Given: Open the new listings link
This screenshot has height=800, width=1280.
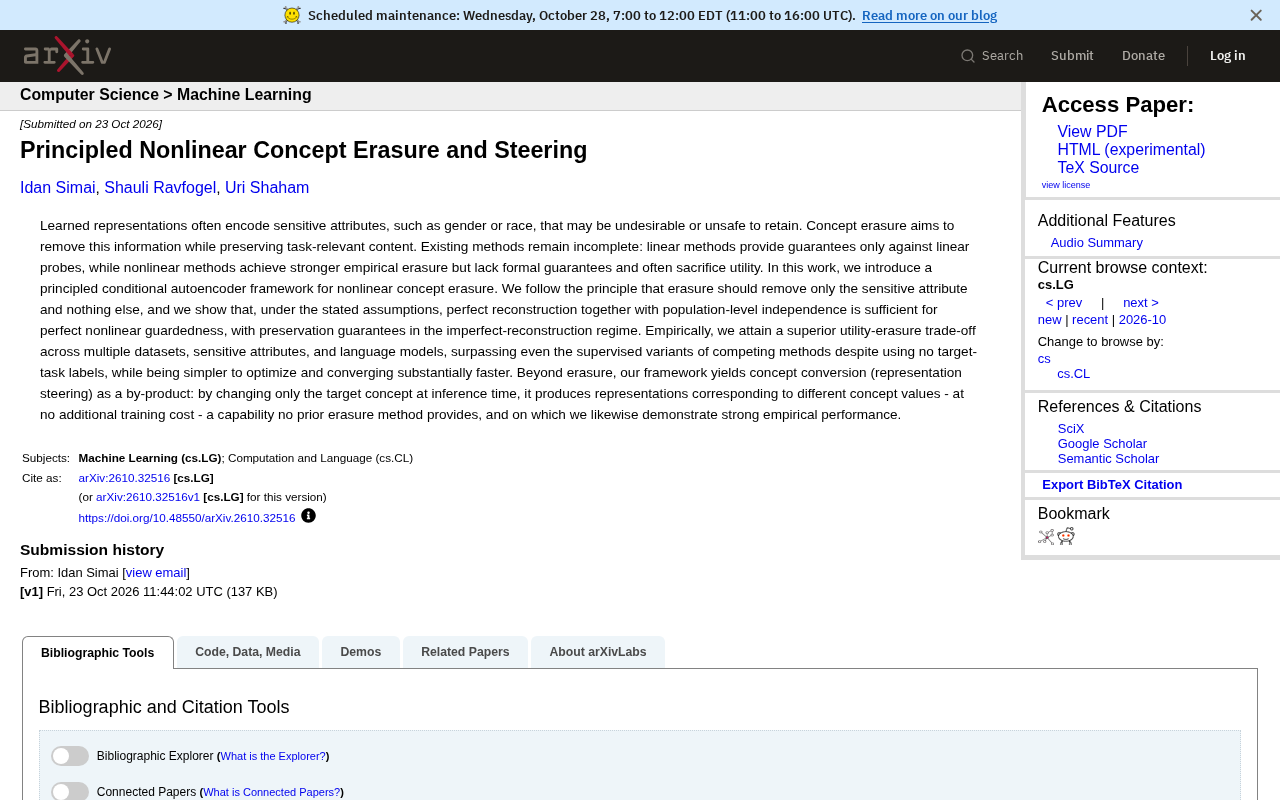Looking at the screenshot, I should point(1050,320).
